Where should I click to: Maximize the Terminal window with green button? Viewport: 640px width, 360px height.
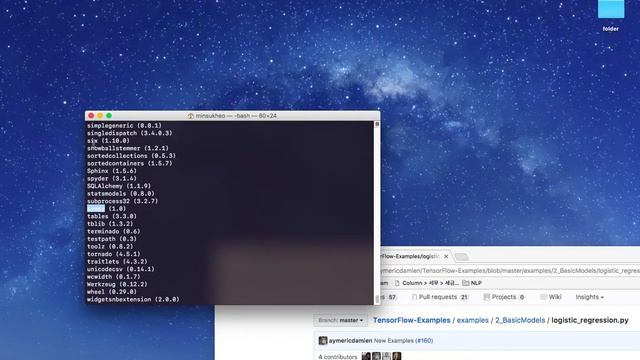(x=109, y=116)
